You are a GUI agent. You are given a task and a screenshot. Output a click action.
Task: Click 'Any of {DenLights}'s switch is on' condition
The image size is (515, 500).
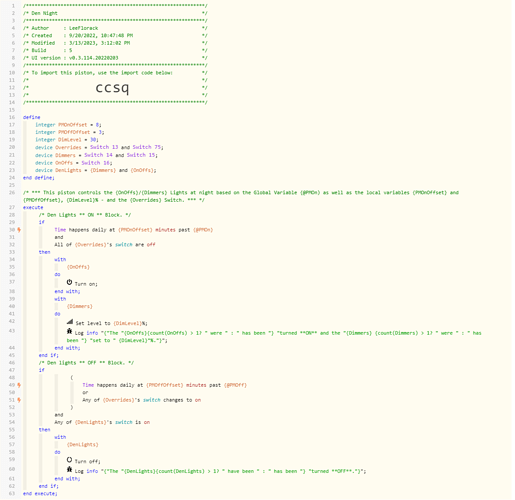102,422
